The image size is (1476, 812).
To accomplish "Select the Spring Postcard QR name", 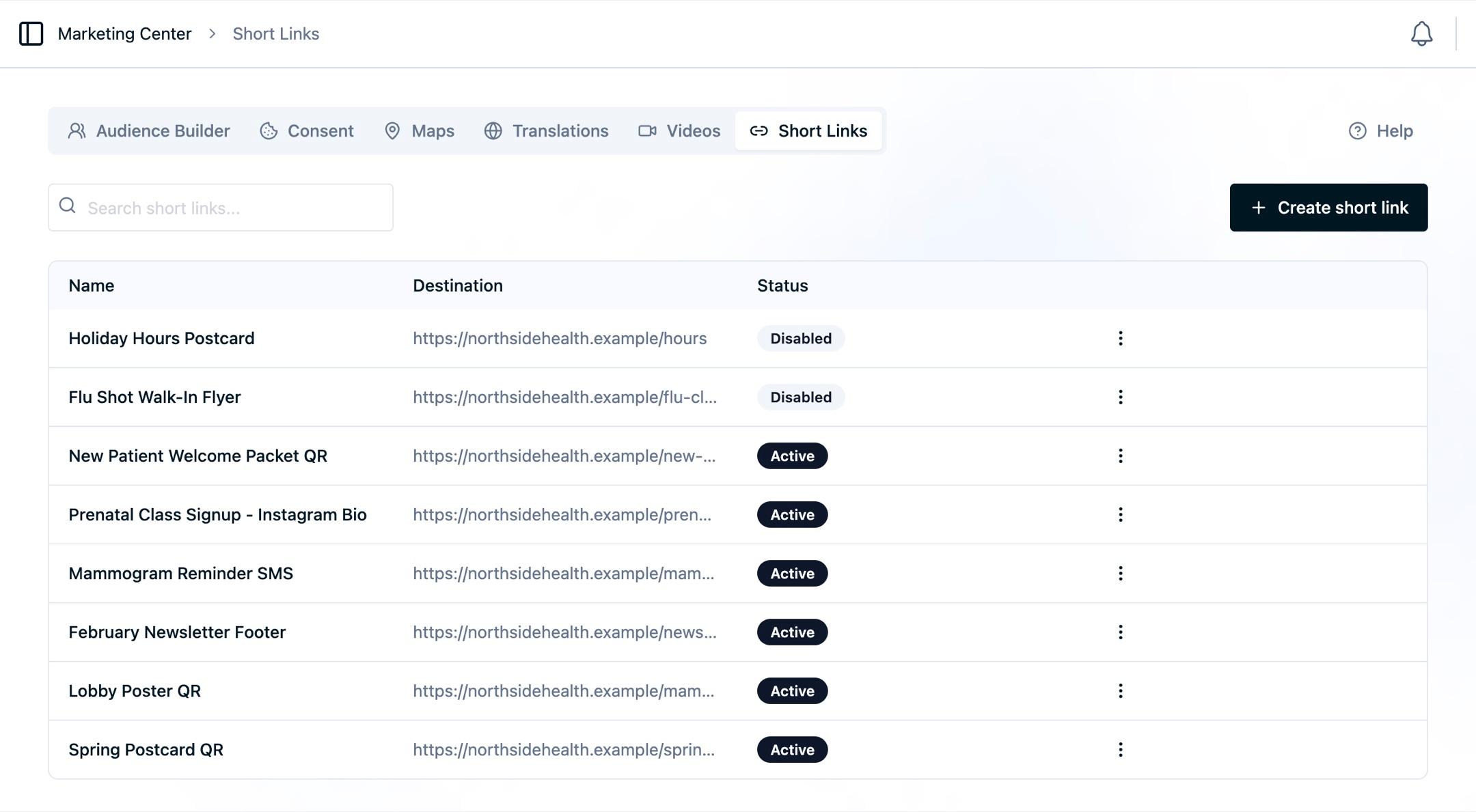I will (x=146, y=750).
